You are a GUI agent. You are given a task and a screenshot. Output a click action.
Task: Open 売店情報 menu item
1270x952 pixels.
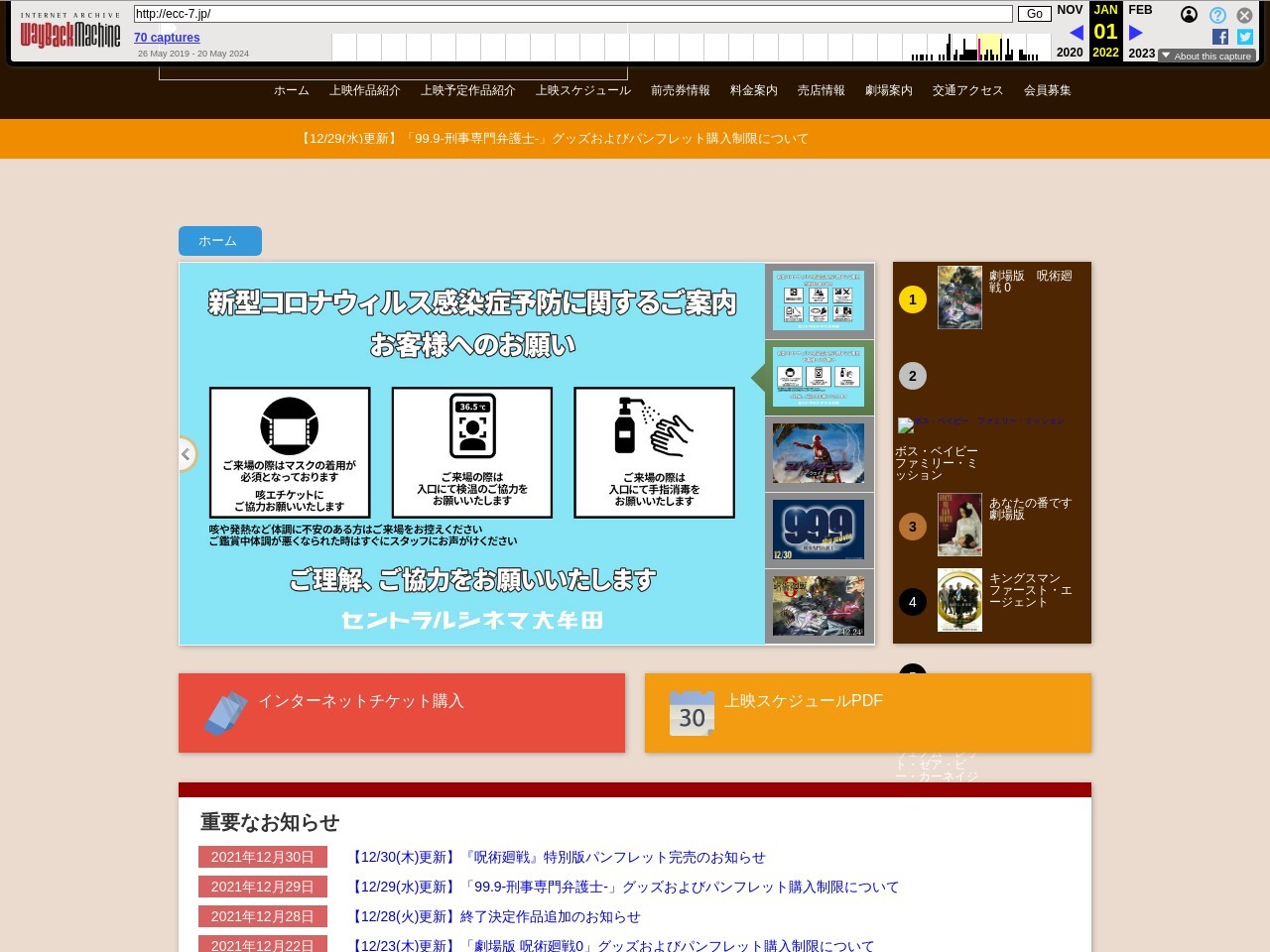coord(822,90)
